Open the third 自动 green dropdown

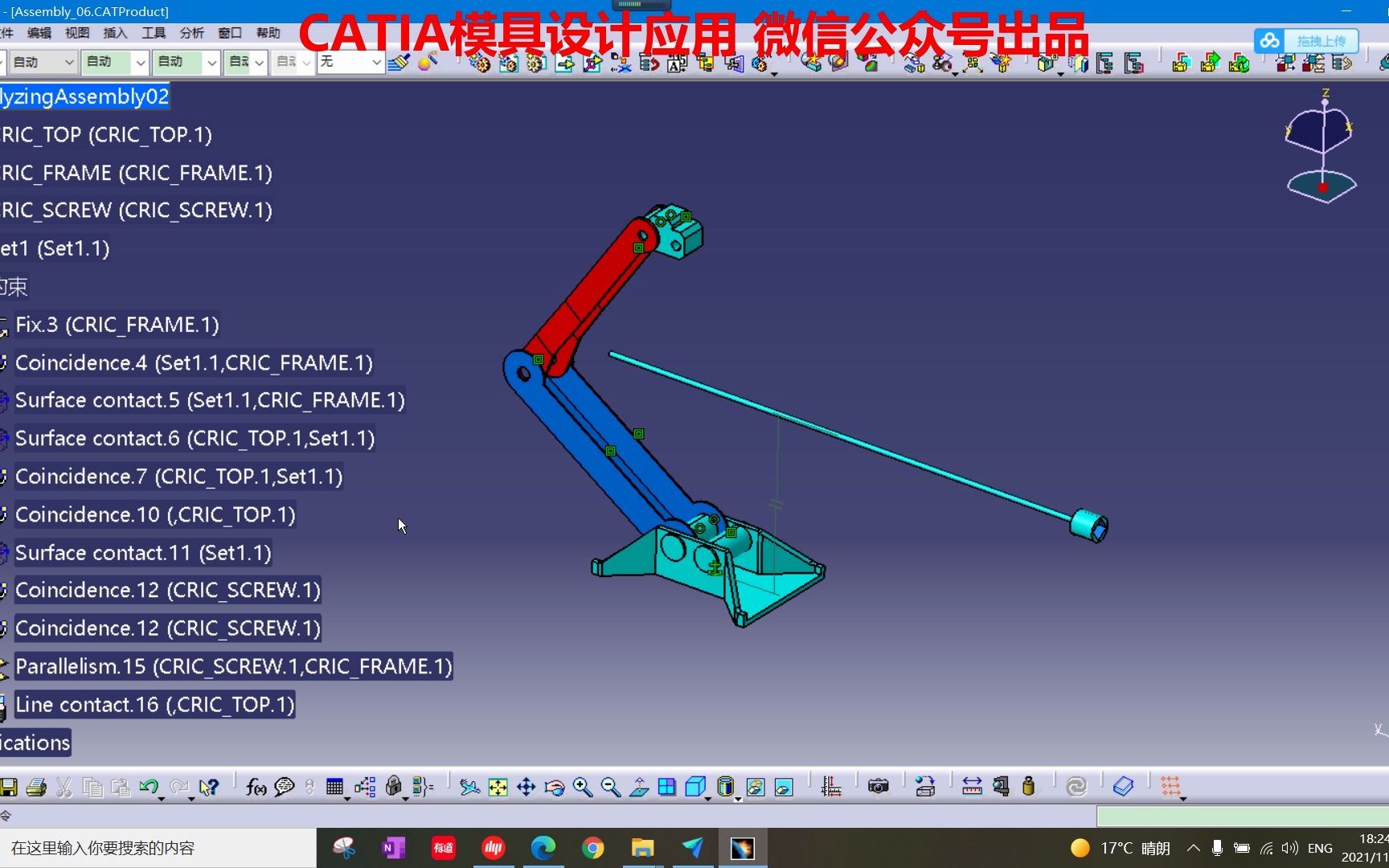(186, 62)
